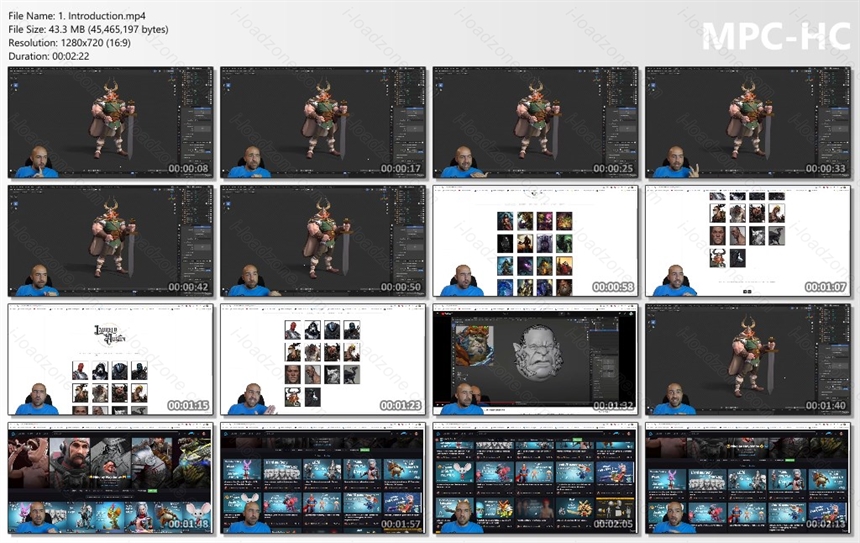Screen dimensions: 860x543
Task: Click the Duration 00:02:22 text
Action: [49, 56]
